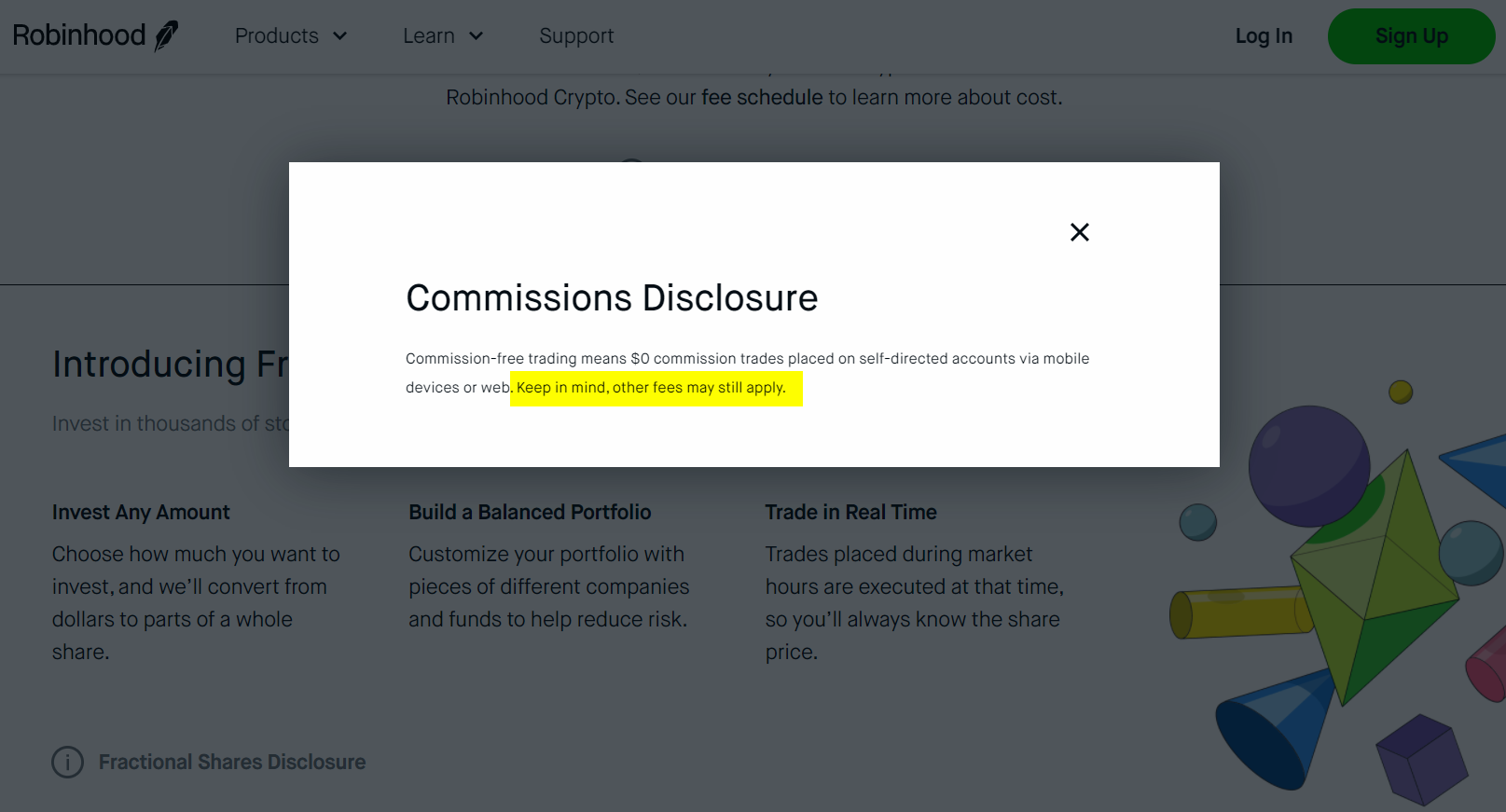Select the 'Trade in Real Time' heading

[x=850, y=512]
